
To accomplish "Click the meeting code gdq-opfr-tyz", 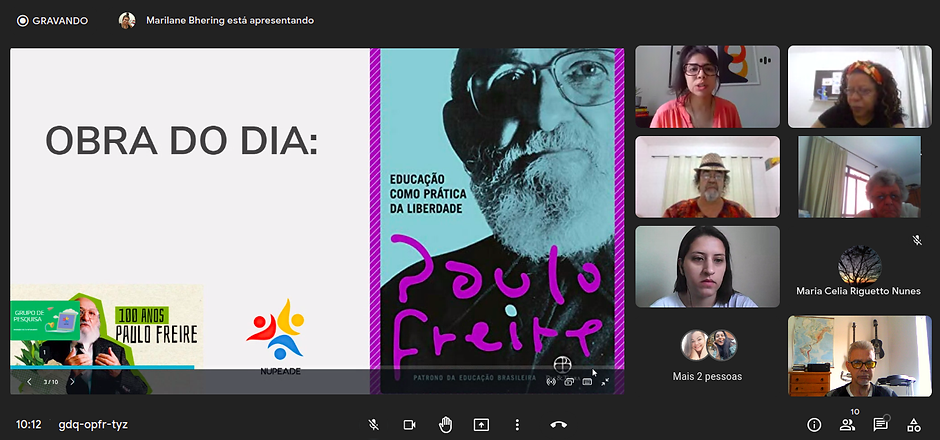I will tap(93, 425).
